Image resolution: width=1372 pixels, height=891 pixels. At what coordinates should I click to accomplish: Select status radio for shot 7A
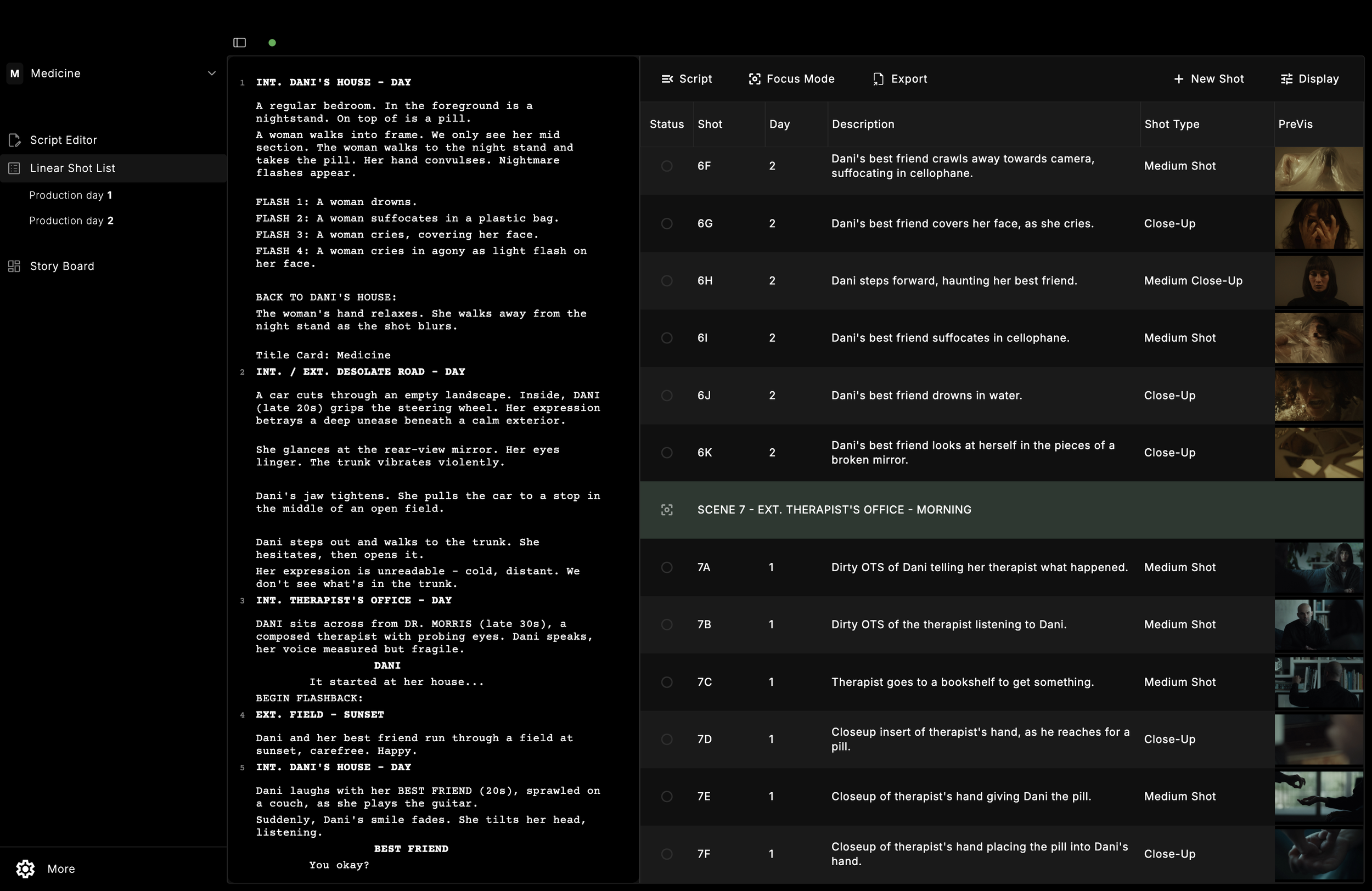[x=666, y=567]
